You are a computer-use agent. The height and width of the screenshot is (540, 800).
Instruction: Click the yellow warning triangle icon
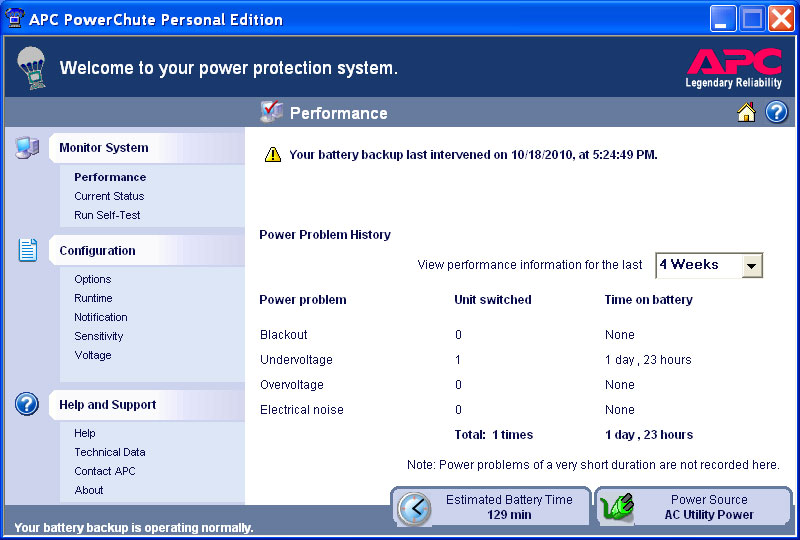[272, 155]
